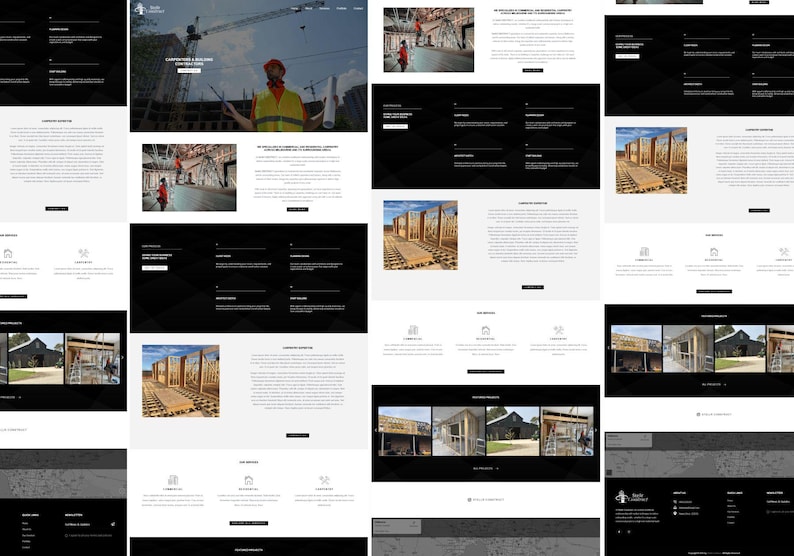Open the Services link in hero navigation
This screenshot has width=794, height=556.
[324, 9]
